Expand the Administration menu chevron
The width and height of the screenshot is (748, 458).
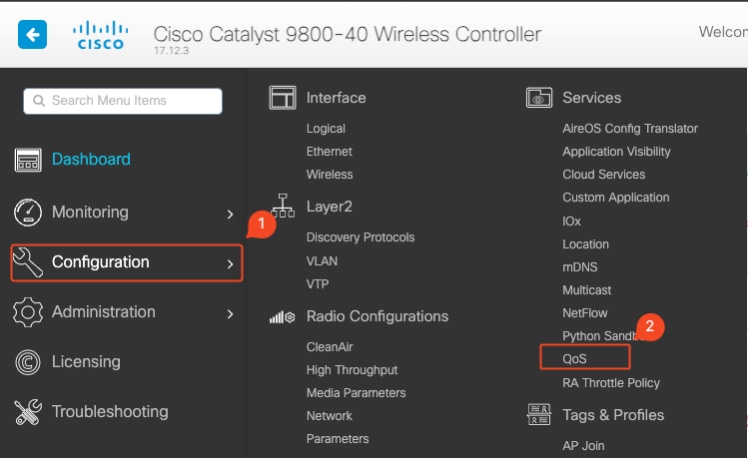coord(230,314)
